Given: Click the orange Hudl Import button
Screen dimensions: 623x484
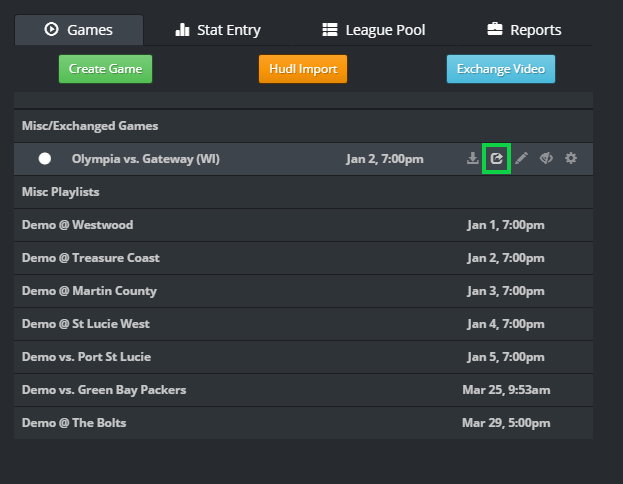Looking at the screenshot, I should 303,69.
